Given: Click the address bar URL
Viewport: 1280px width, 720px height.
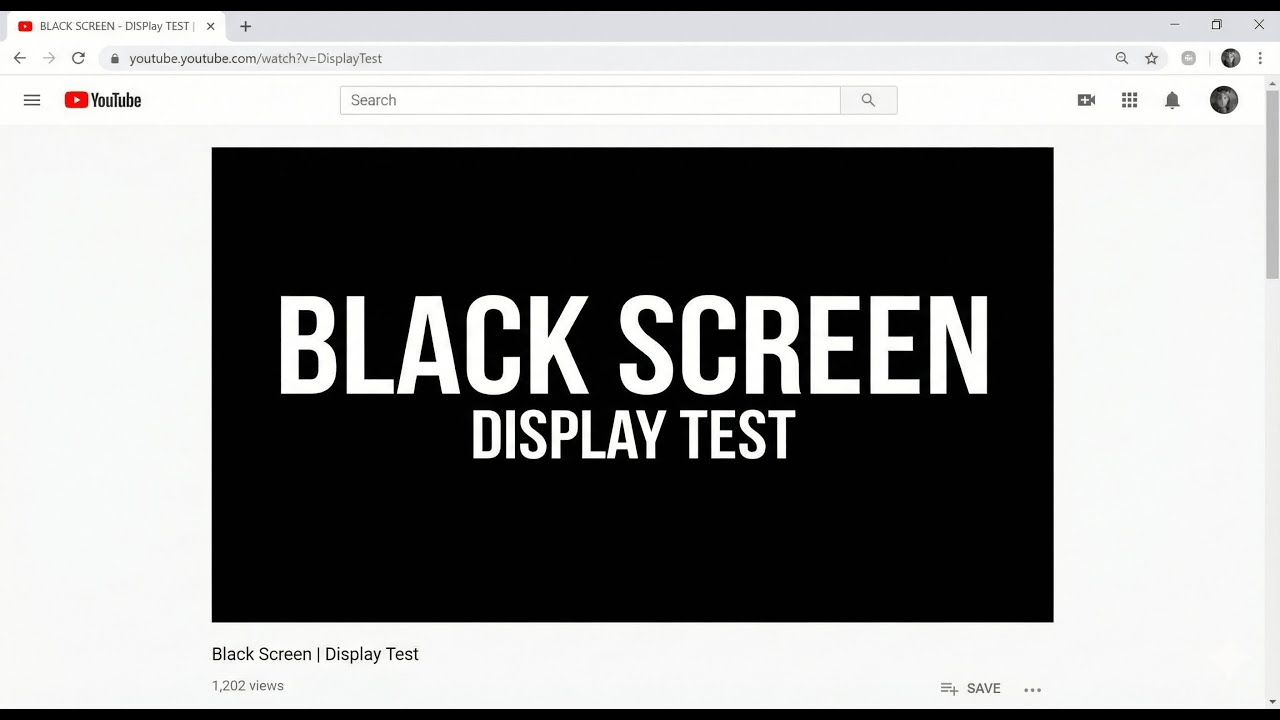Looking at the screenshot, I should tap(256, 58).
